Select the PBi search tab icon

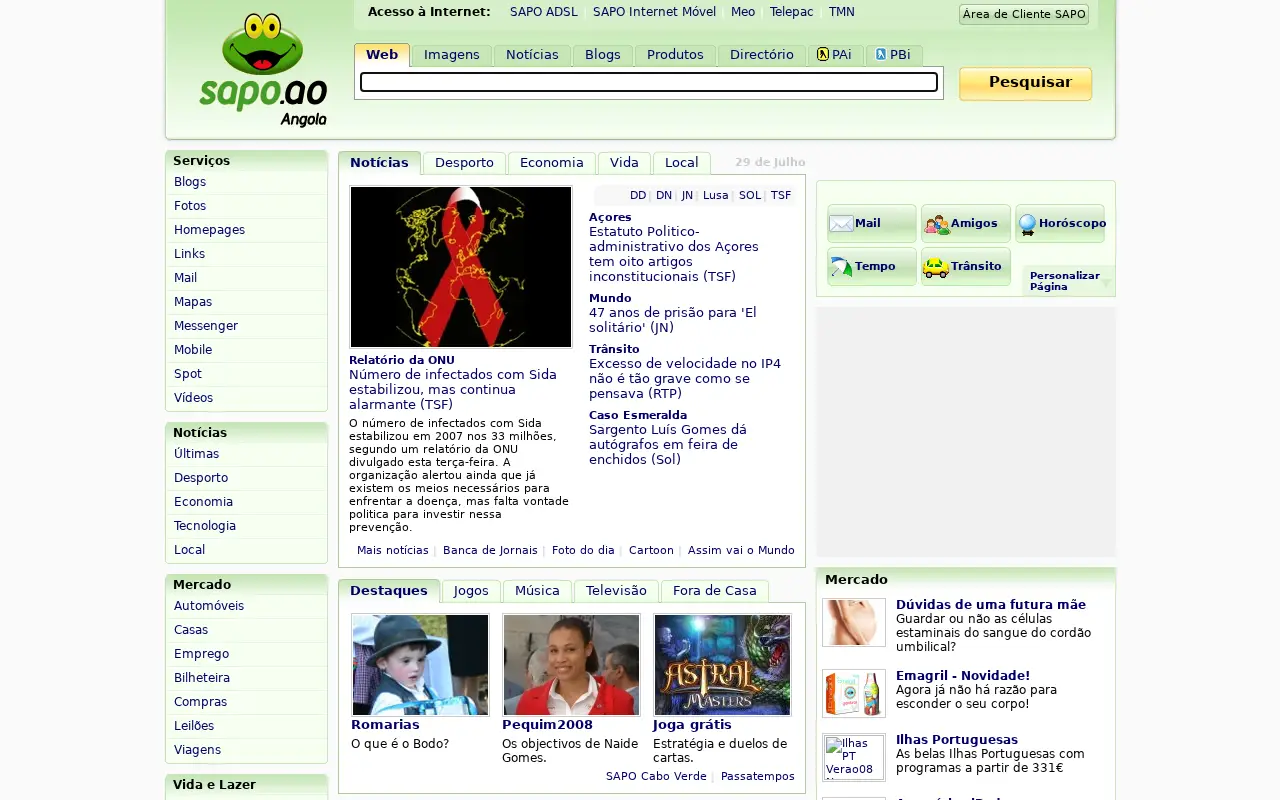pyautogui.click(x=881, y=54)
